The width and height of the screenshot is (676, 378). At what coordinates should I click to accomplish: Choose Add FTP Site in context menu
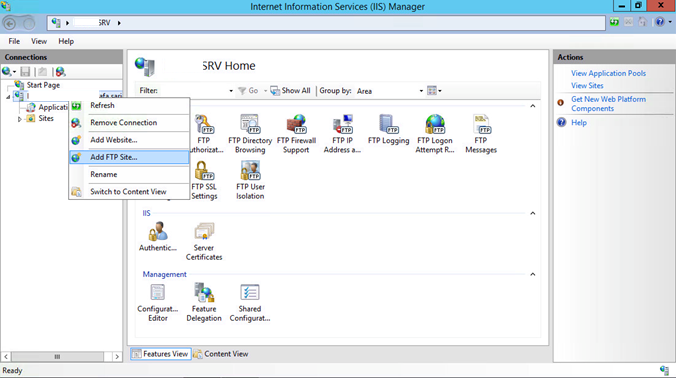(x=129, y=157)
